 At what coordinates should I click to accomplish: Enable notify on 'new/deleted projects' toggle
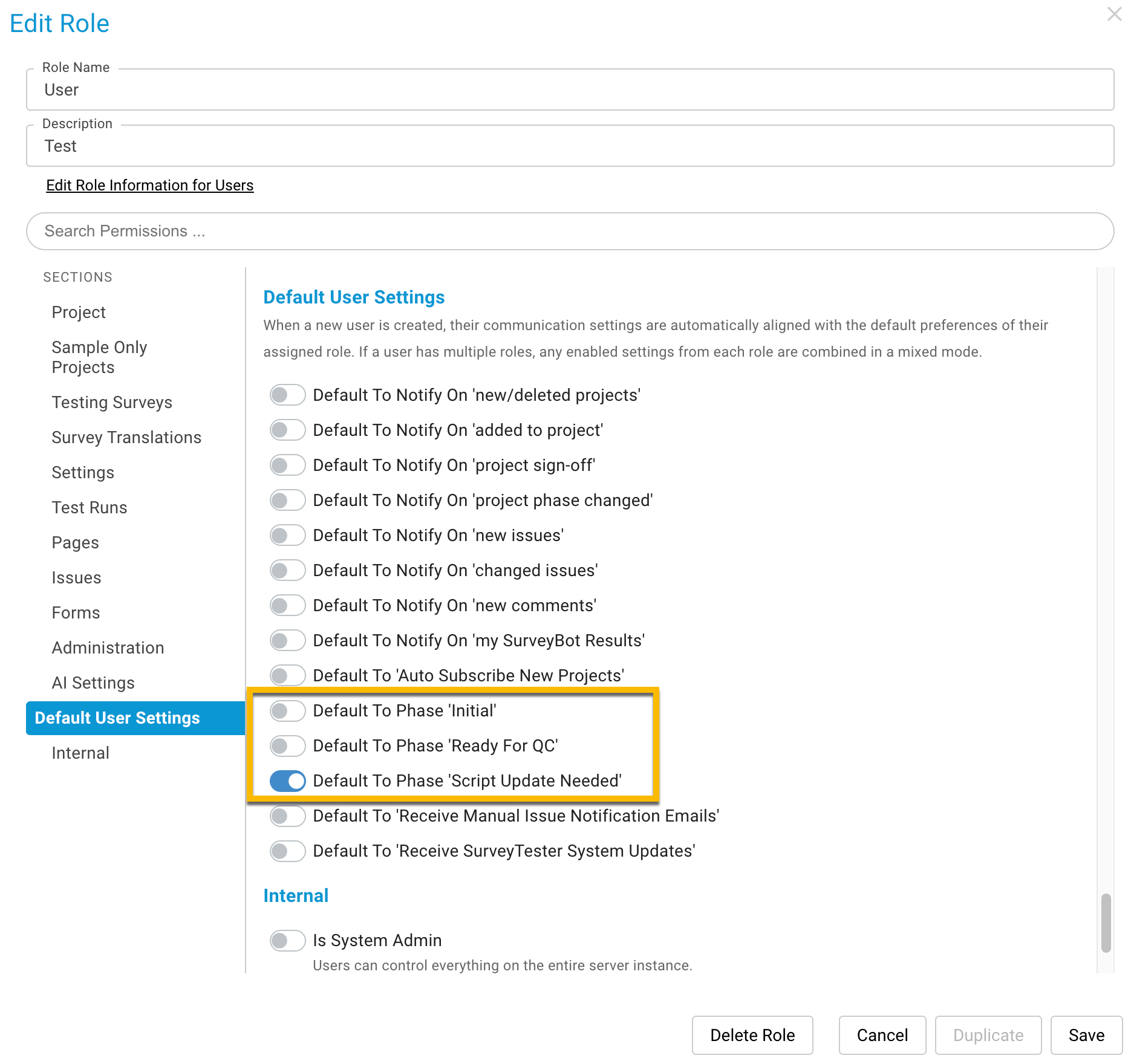[x=287, y=395]
